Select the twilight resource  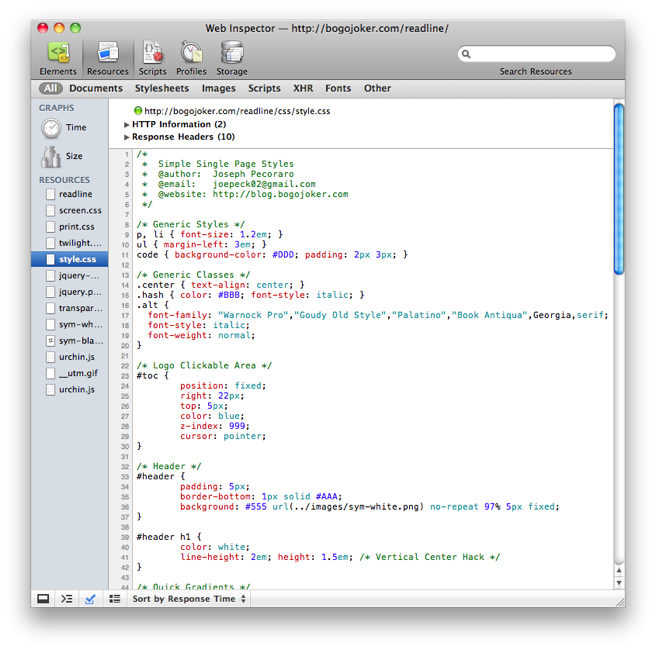[x=69, y=243]
